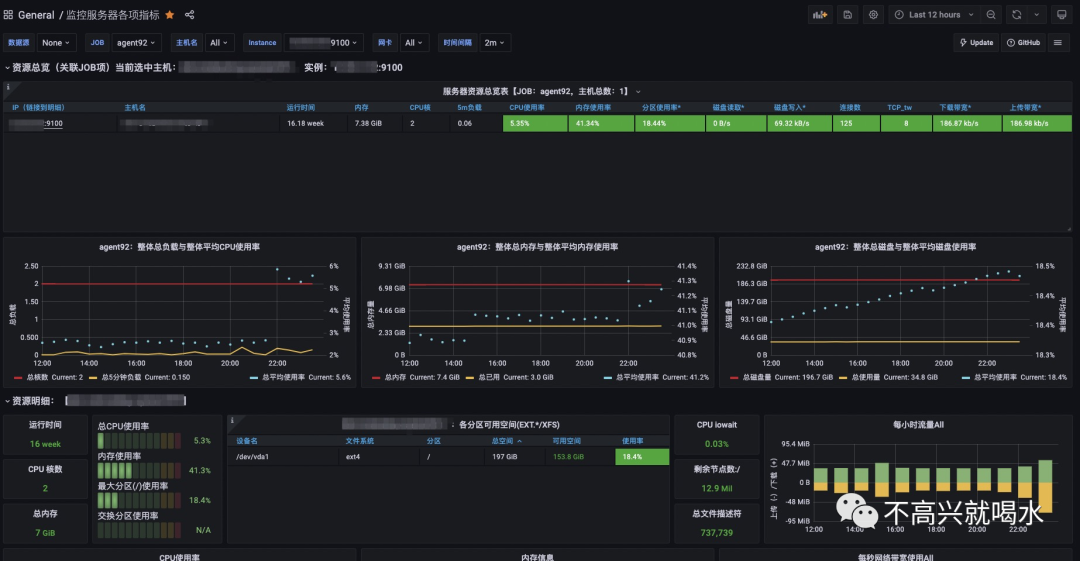Open the None datasource dropdown
1080x561 pixels.
click(56, 43)
